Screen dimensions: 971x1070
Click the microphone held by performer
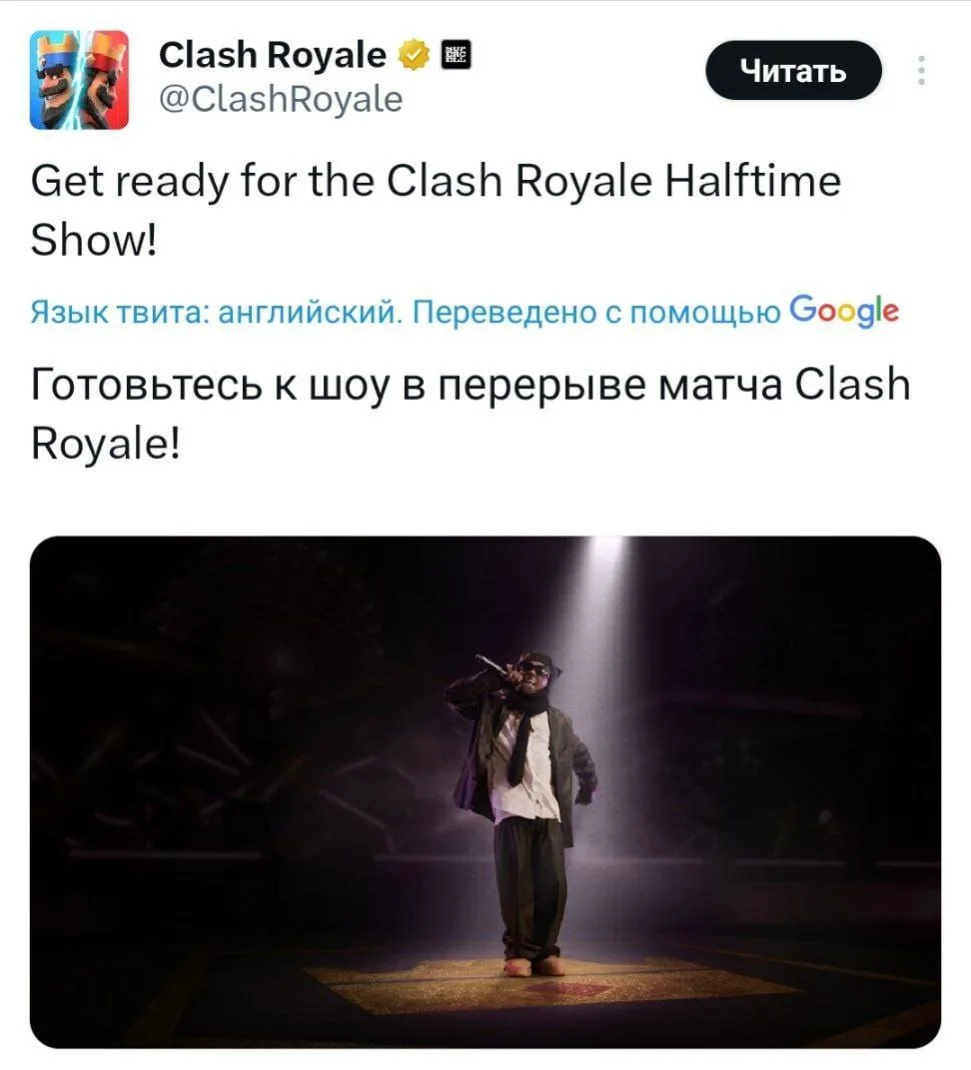tap(493, 665)
